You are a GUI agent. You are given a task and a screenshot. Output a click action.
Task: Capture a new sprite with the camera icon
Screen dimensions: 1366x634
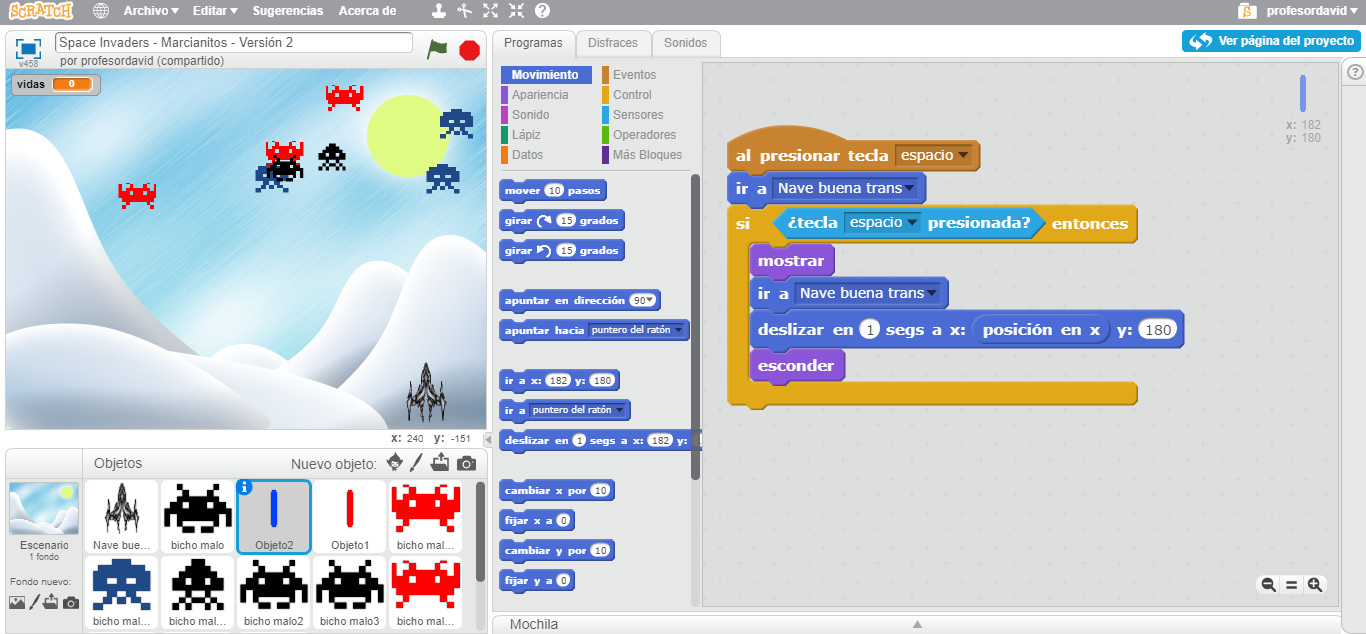click(467, 463)
